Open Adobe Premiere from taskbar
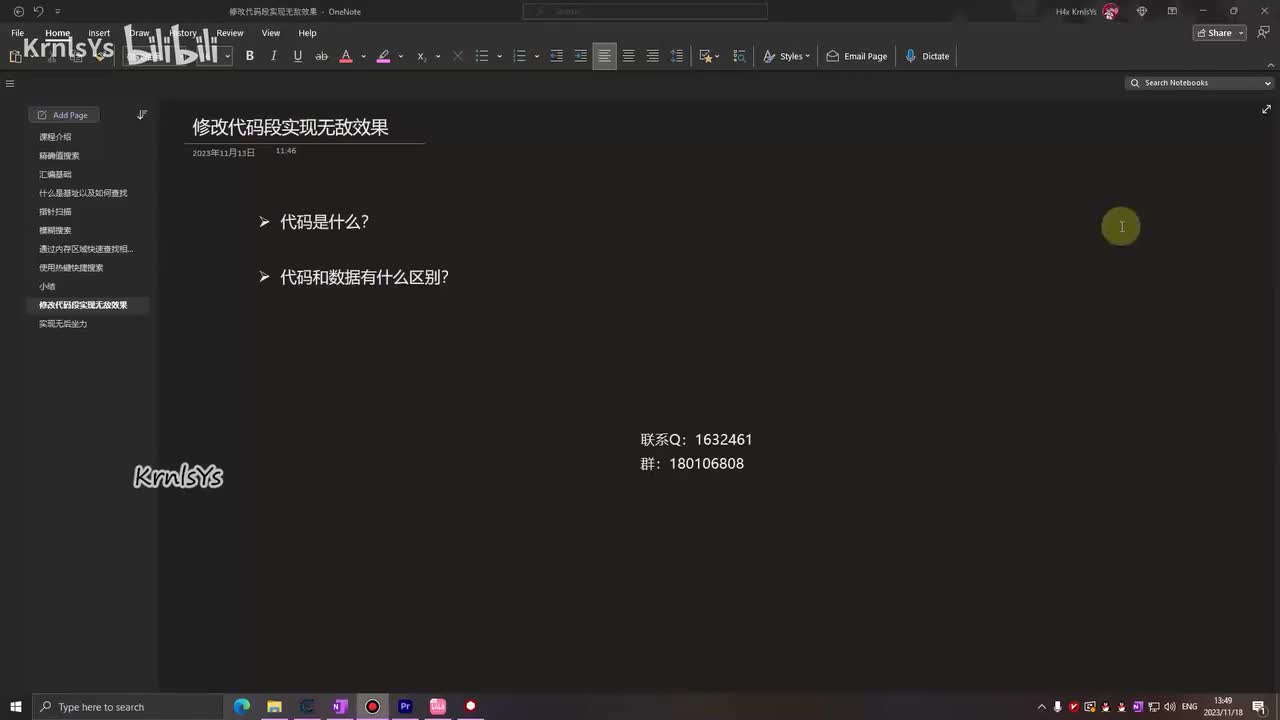This screenshot has width=1280, height=720. point(405,707)
